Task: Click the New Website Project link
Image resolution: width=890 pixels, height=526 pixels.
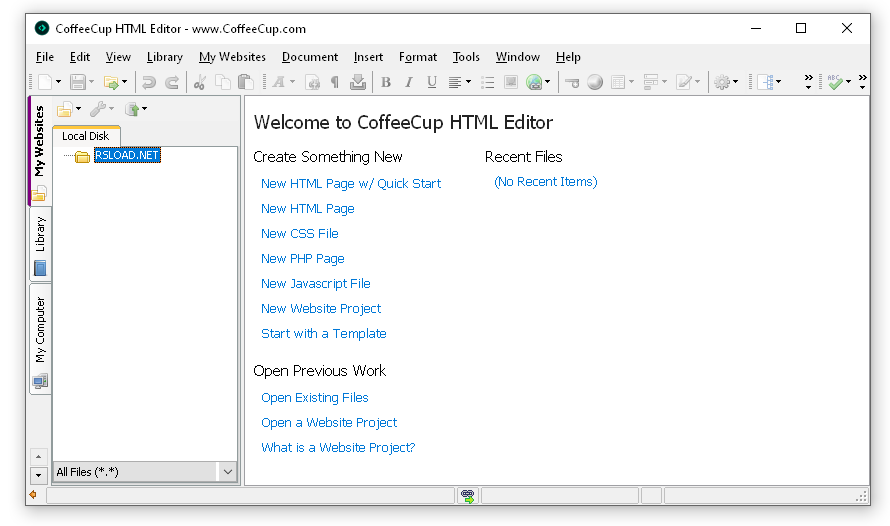Action: (x=321, y=309)
